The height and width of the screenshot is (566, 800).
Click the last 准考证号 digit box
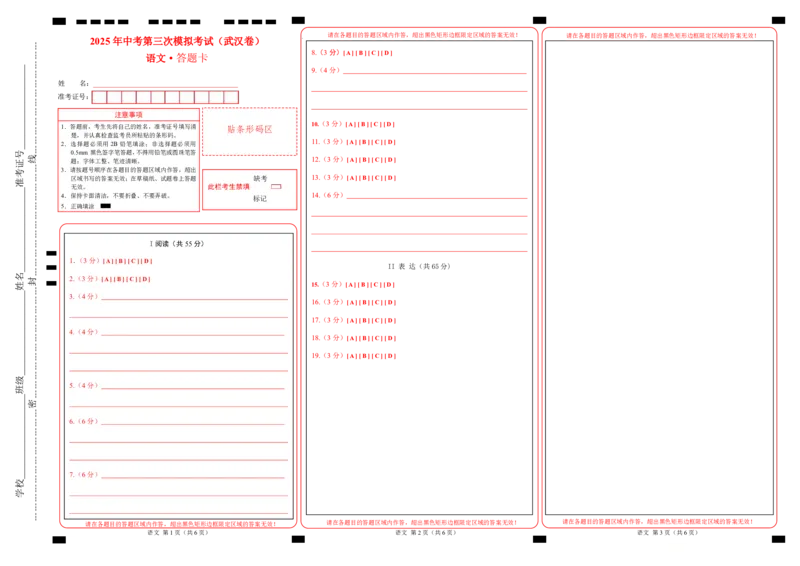point(231,97)
